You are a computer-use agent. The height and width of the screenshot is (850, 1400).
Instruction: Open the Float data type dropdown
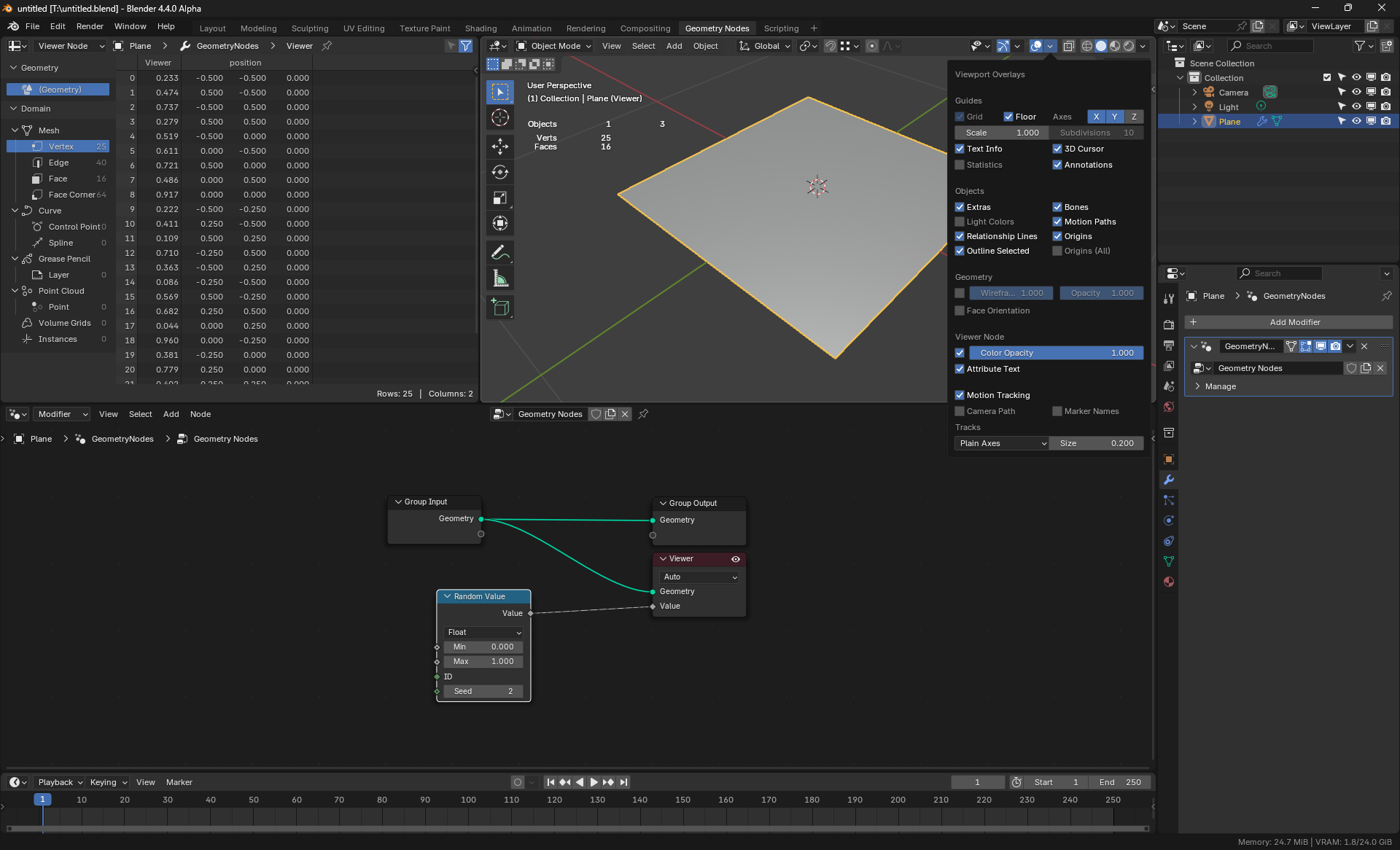point(483,632)
